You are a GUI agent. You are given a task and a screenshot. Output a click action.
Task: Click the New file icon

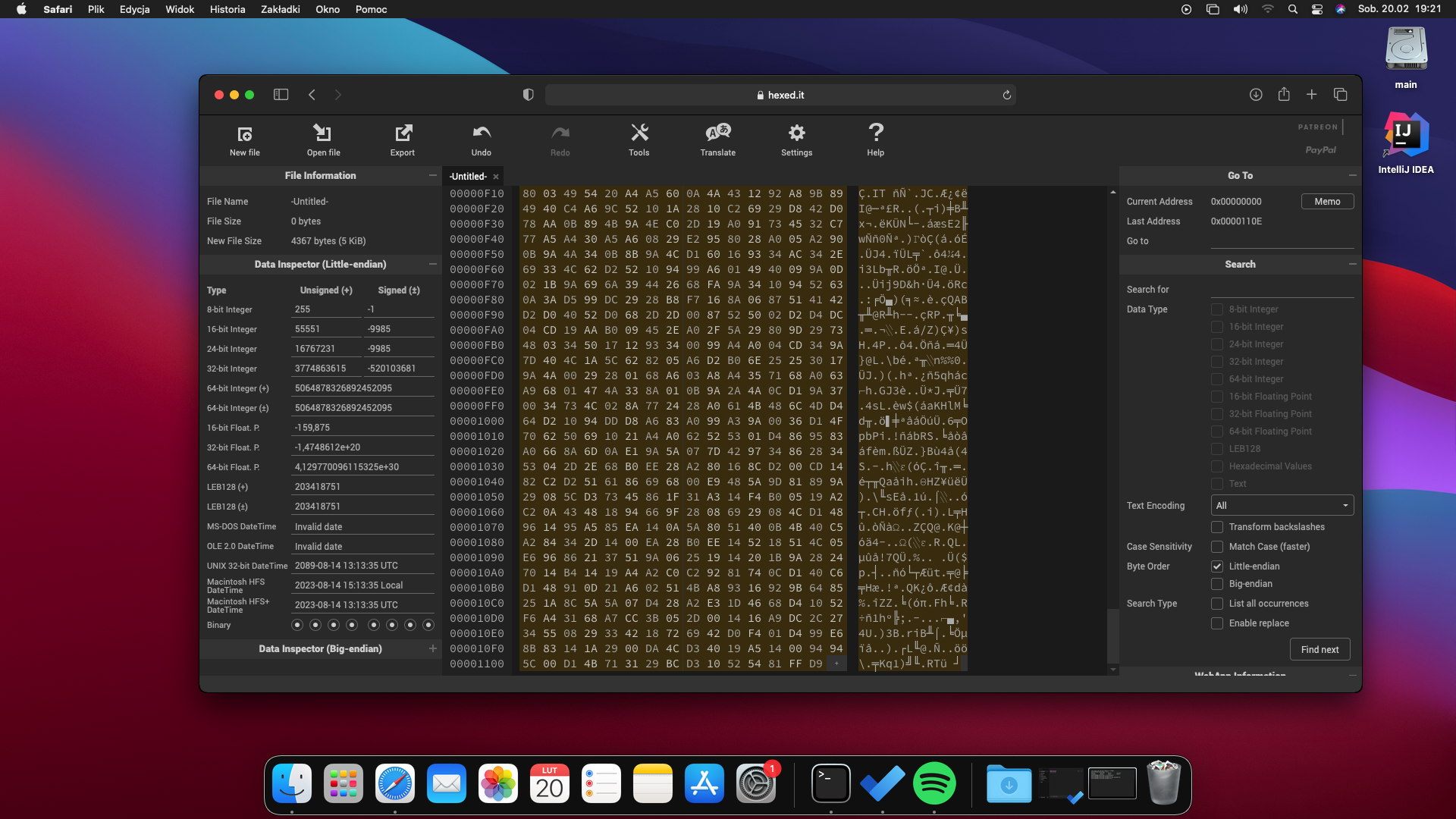[x=245, y=140]
